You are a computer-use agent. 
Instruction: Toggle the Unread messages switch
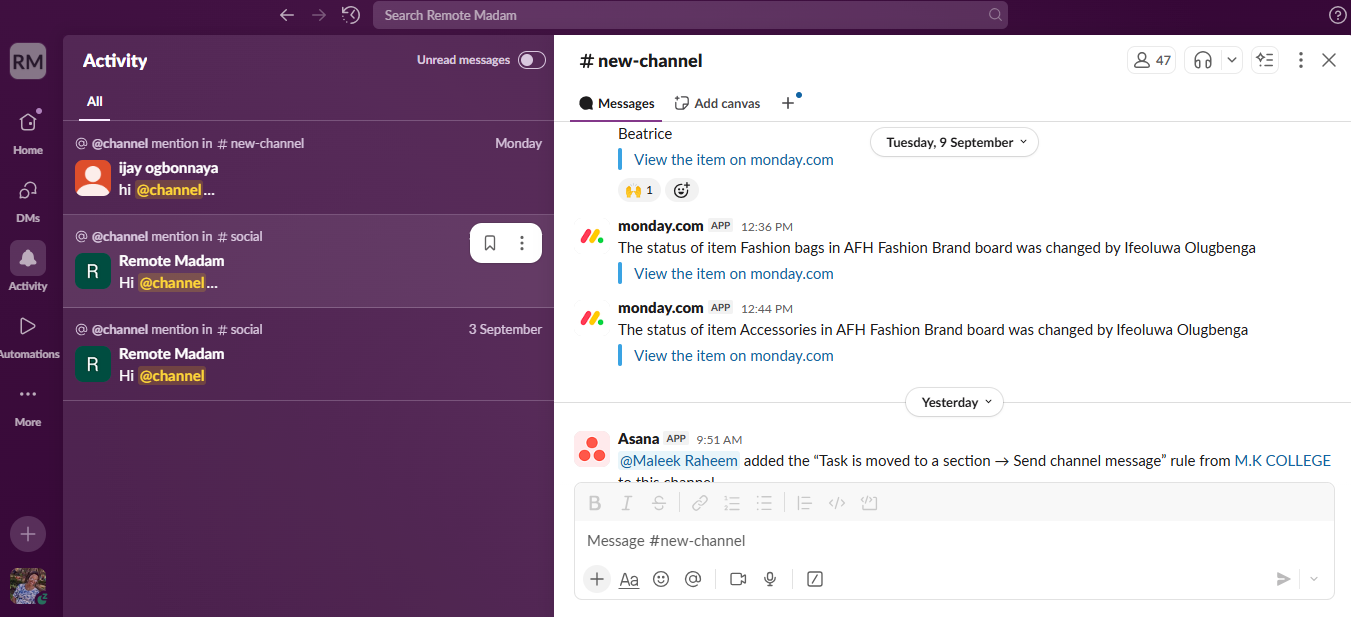(531, 60)
